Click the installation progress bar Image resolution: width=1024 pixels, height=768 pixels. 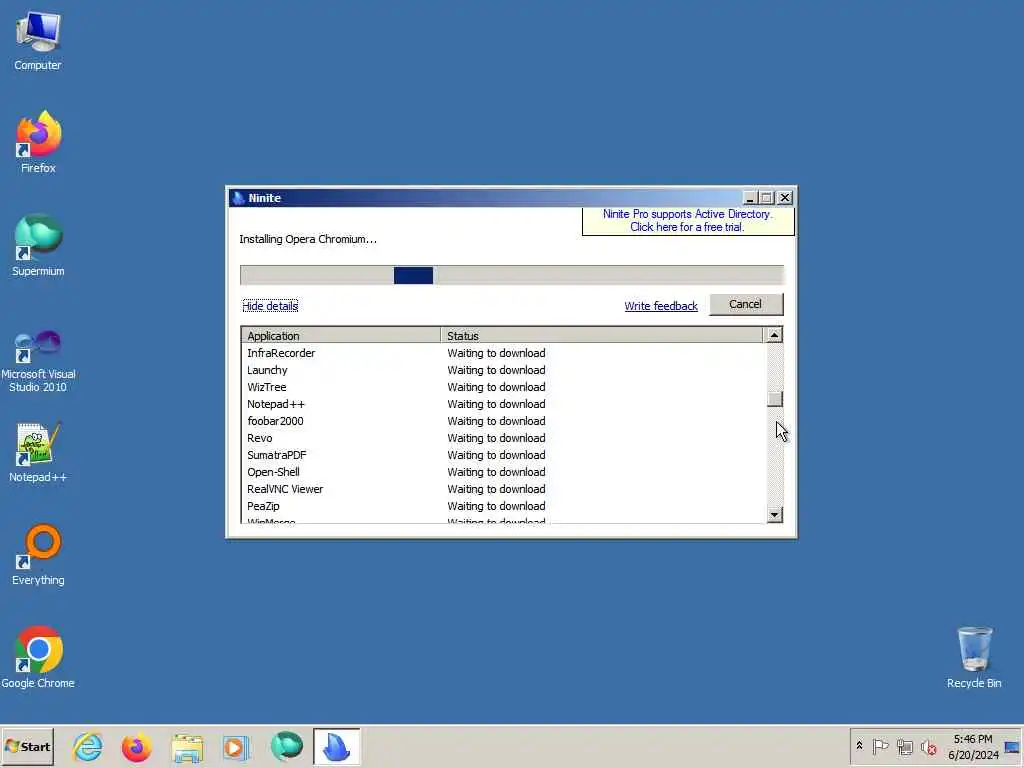(x=511, y=275)
